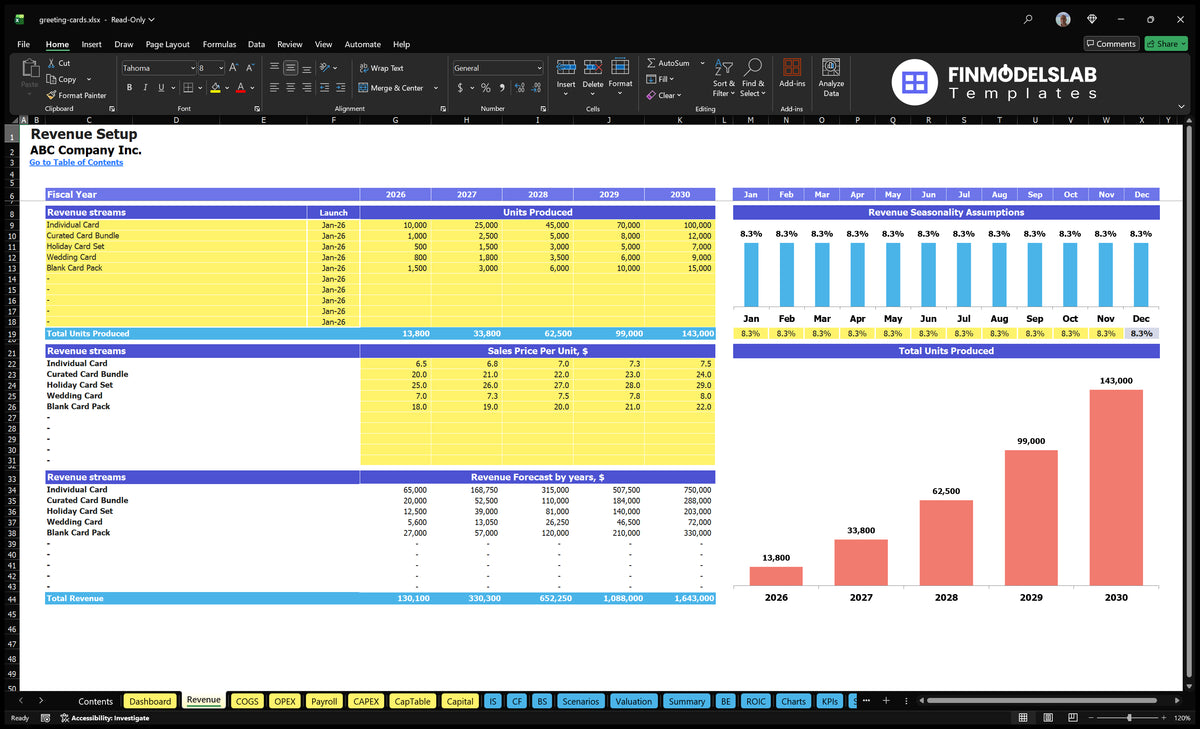
Task: Toggle Middle Align for cells
Action: tap(290, 68)
